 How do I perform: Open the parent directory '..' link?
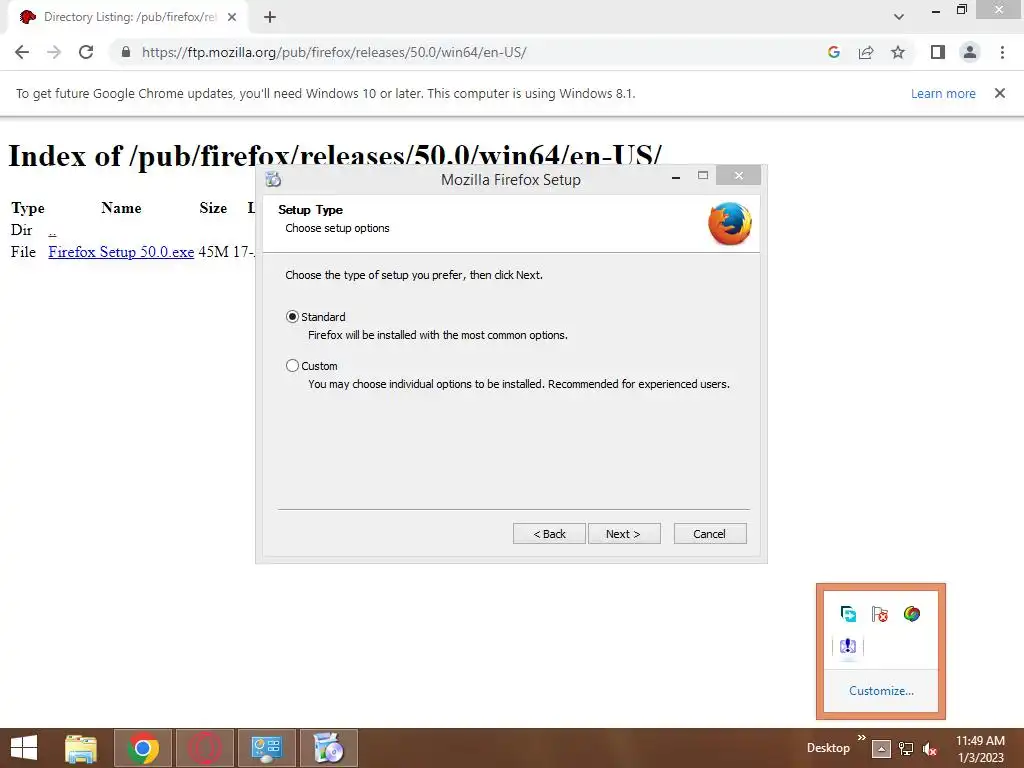coord(52,231)
